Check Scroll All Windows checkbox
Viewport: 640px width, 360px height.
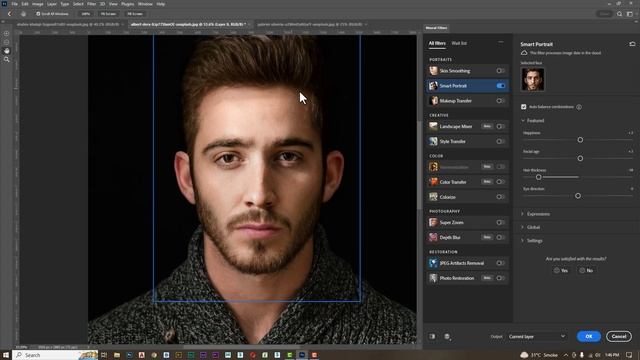tap(38, 14)
